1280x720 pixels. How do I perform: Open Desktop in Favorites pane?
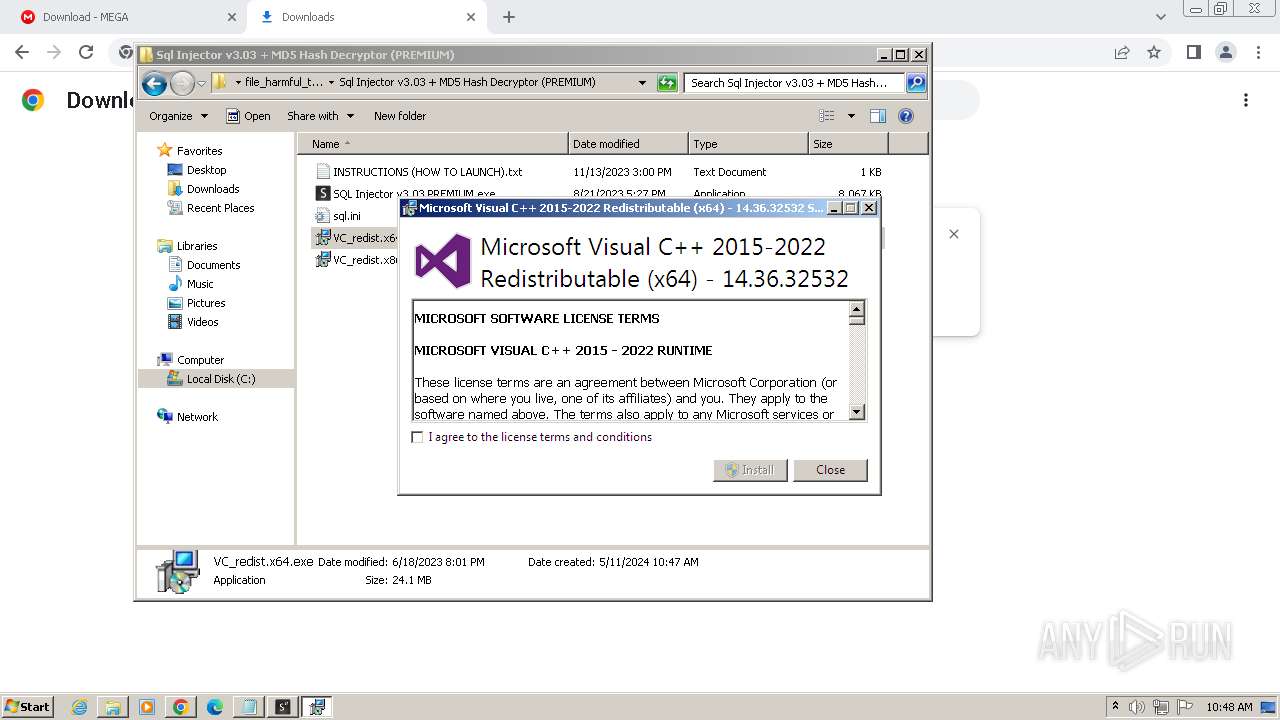click(x=206, y=170)
